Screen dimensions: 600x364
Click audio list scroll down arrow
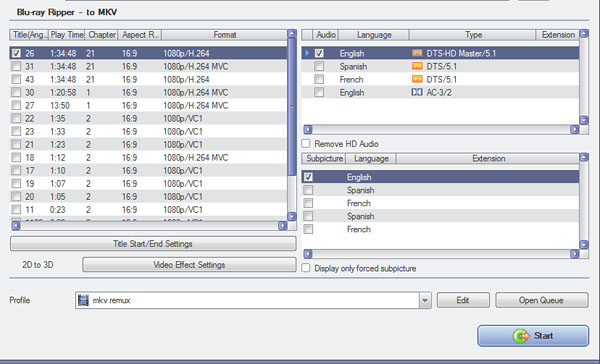point(584,120)
